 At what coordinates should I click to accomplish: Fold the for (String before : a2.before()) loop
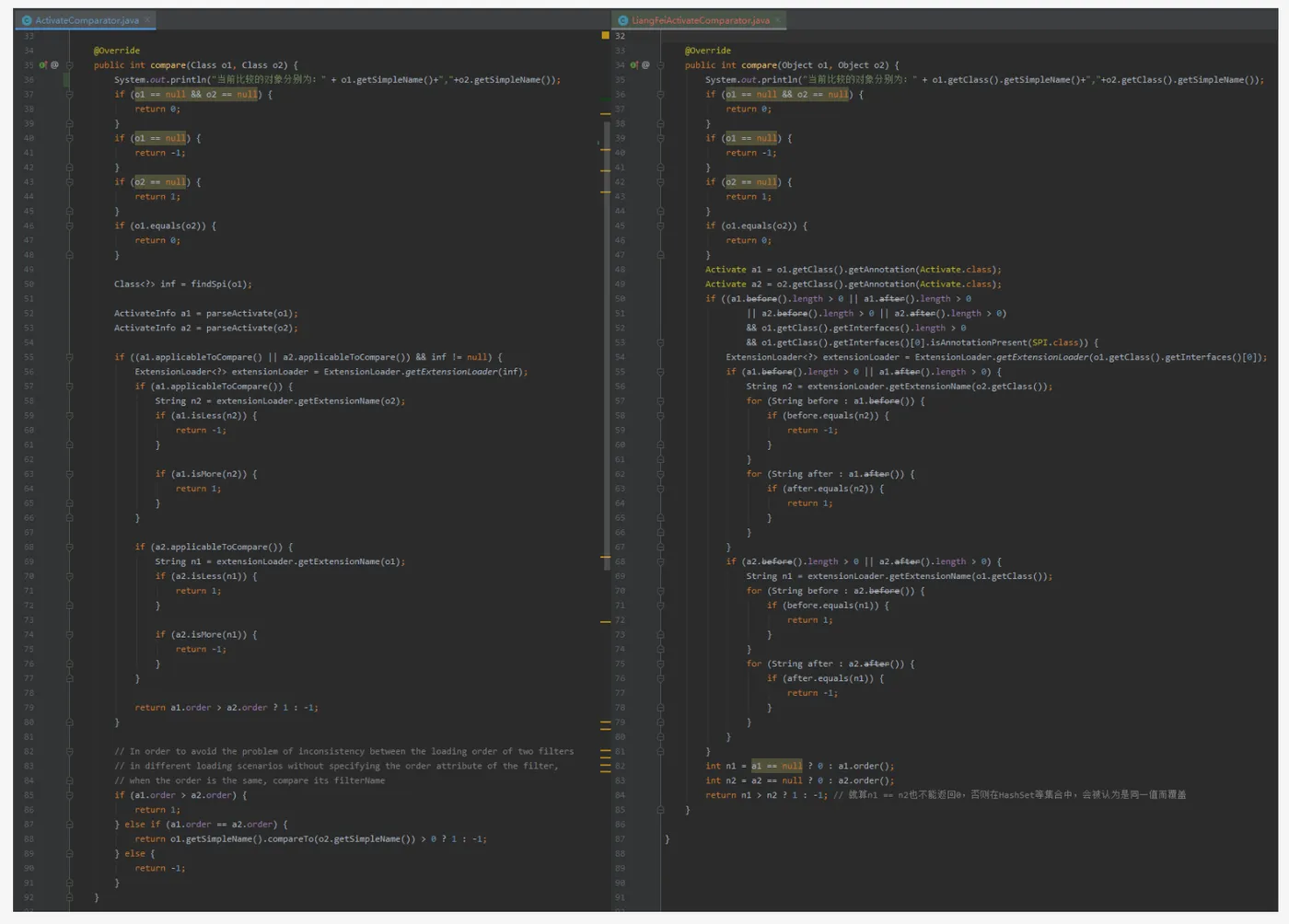[x=660, y=591]
